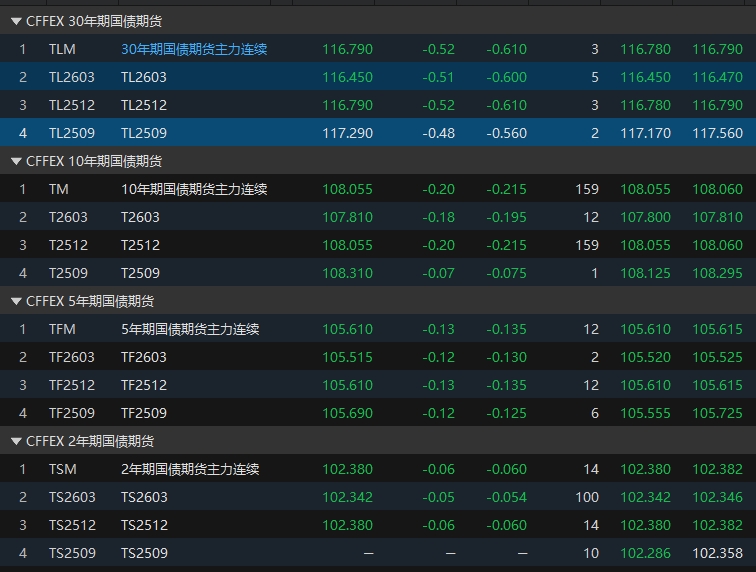Click the TM code cell
The height and width of the screenshot is (572, 756).
pyautogui.click(x=58, y=189)
